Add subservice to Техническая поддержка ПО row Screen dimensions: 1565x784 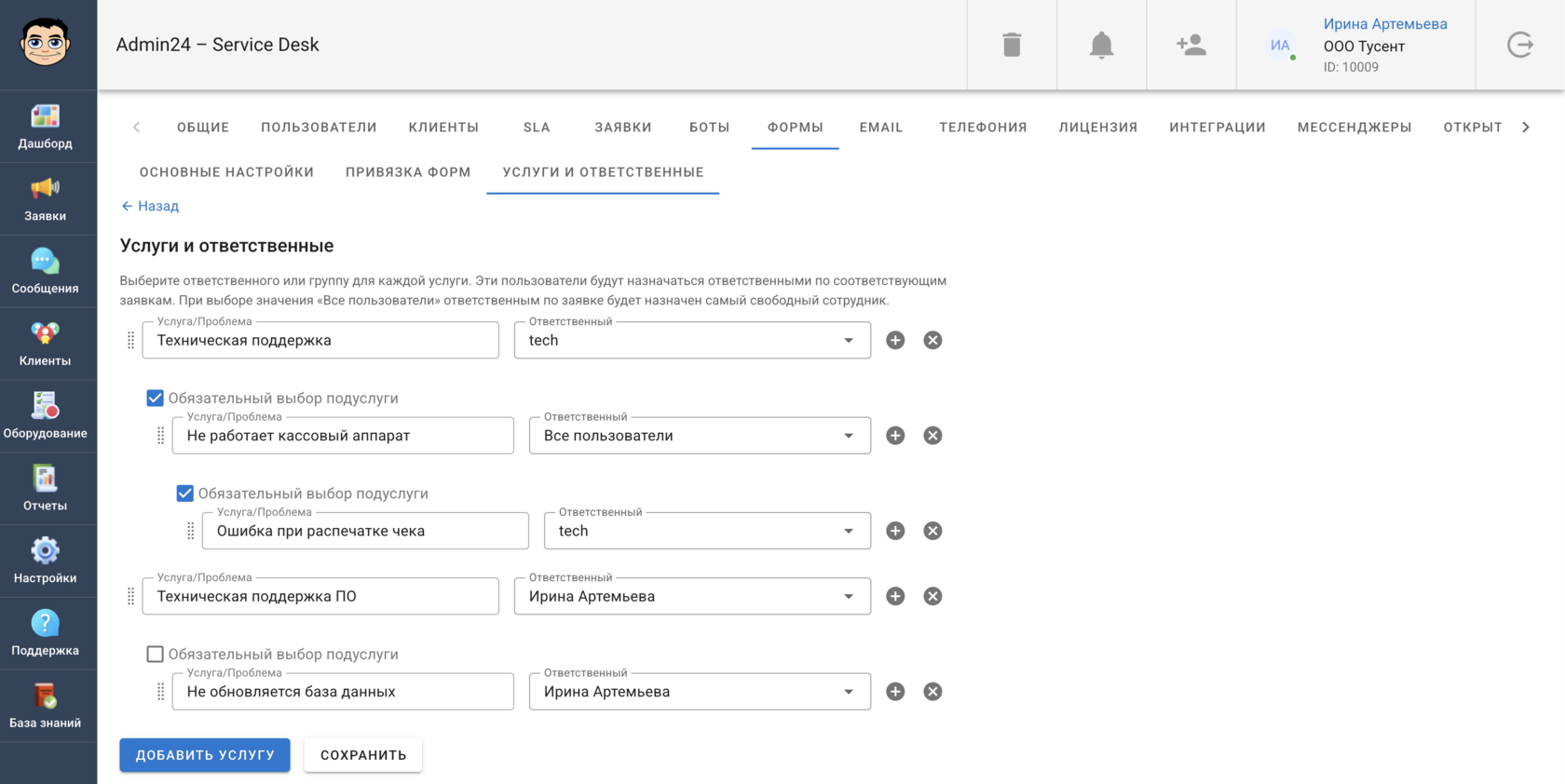click(895, 596)
